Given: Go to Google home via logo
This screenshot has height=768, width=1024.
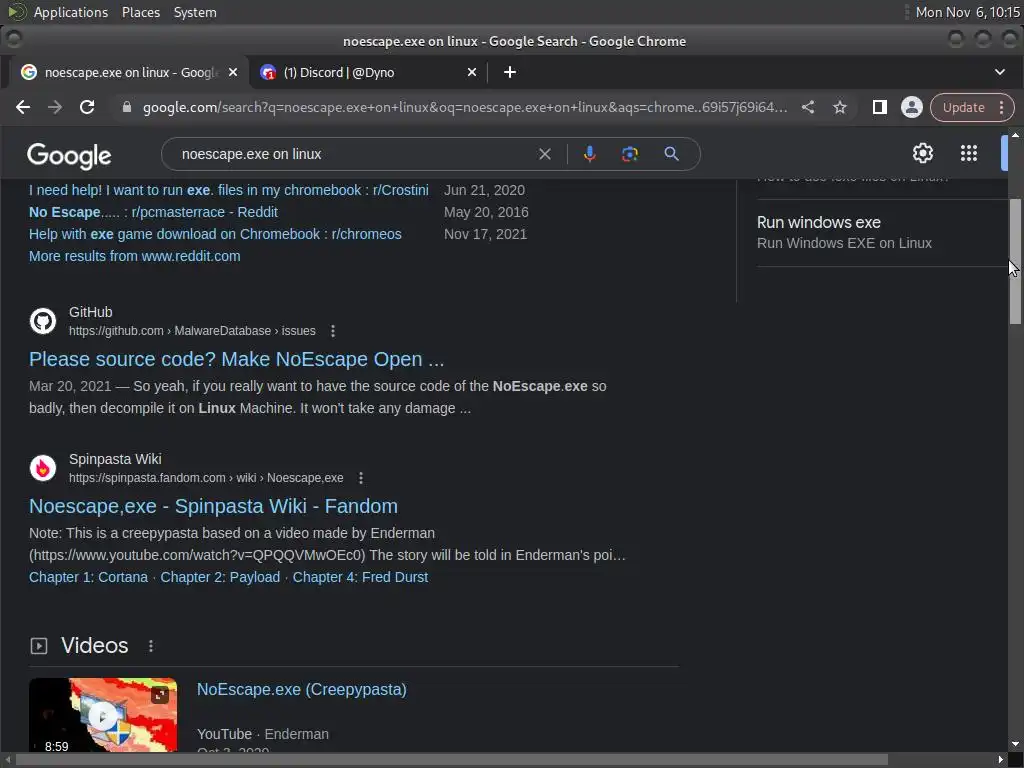Looking at the screenshot, I should 69,155.
